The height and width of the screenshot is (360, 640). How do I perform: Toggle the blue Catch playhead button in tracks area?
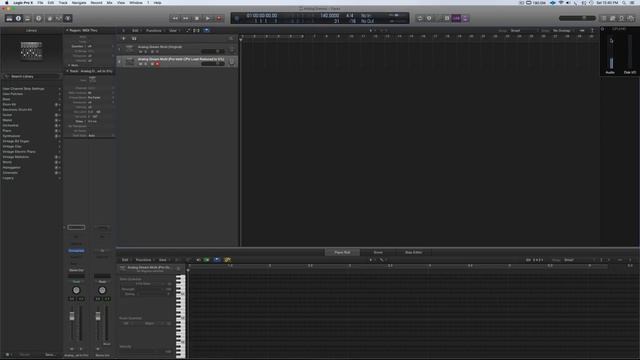tap(207, 31)
